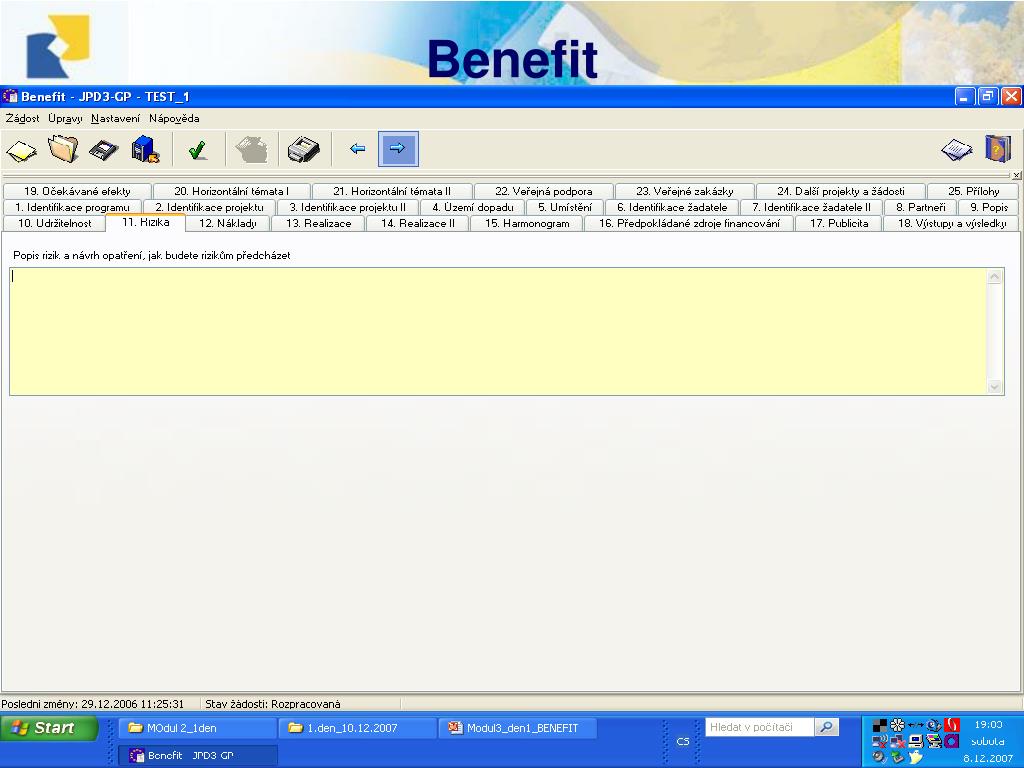The height and width of the screenshot is (768, 1024).
Task: Switch to tab 9. Popis
Action: click(x=989, y=207)
